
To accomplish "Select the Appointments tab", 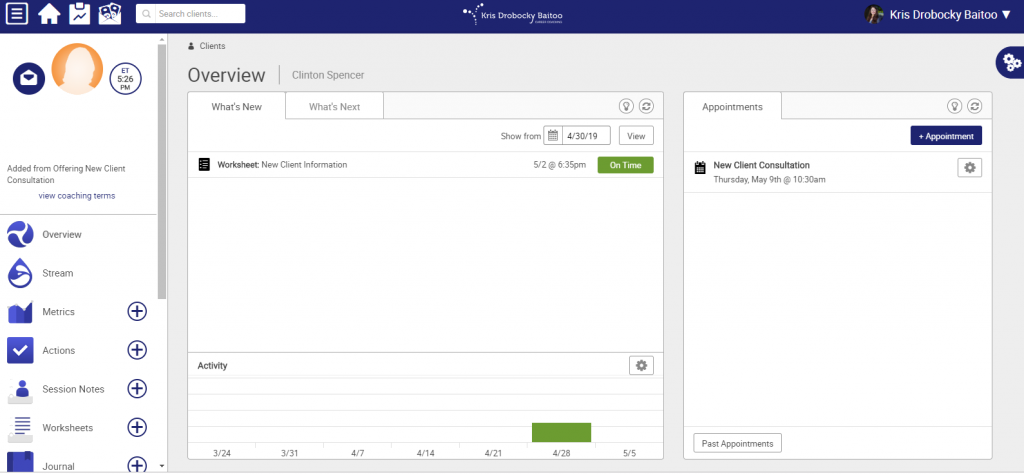I will pos(732,106).
